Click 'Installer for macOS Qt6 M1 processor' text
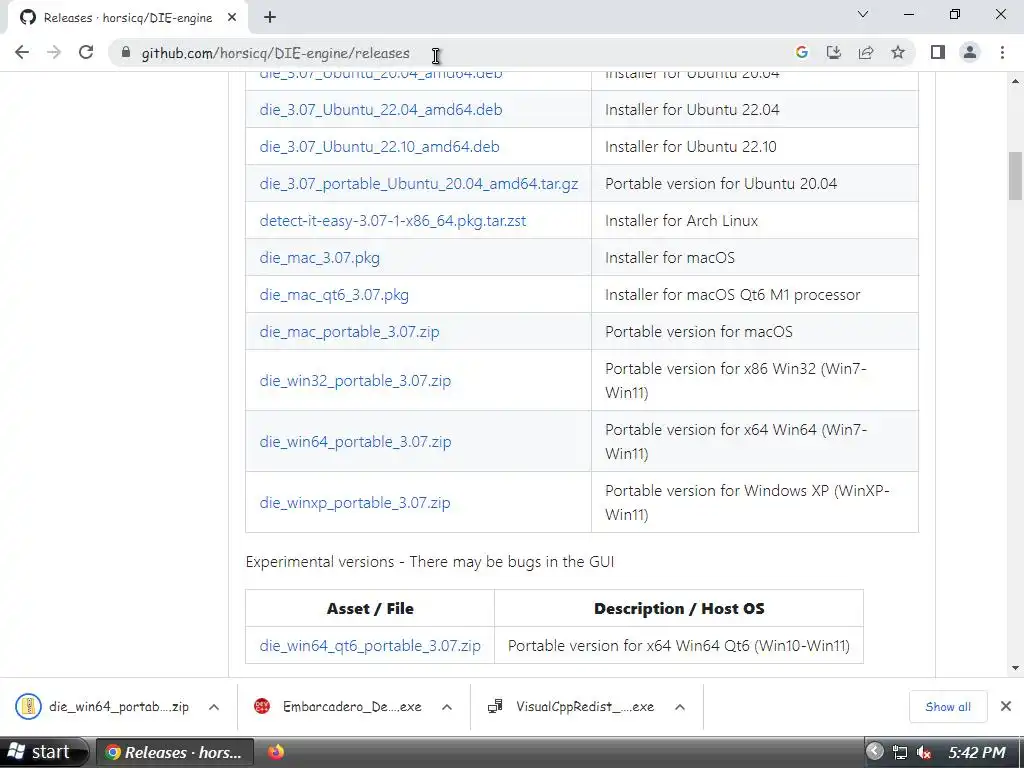 coord(733,295)
